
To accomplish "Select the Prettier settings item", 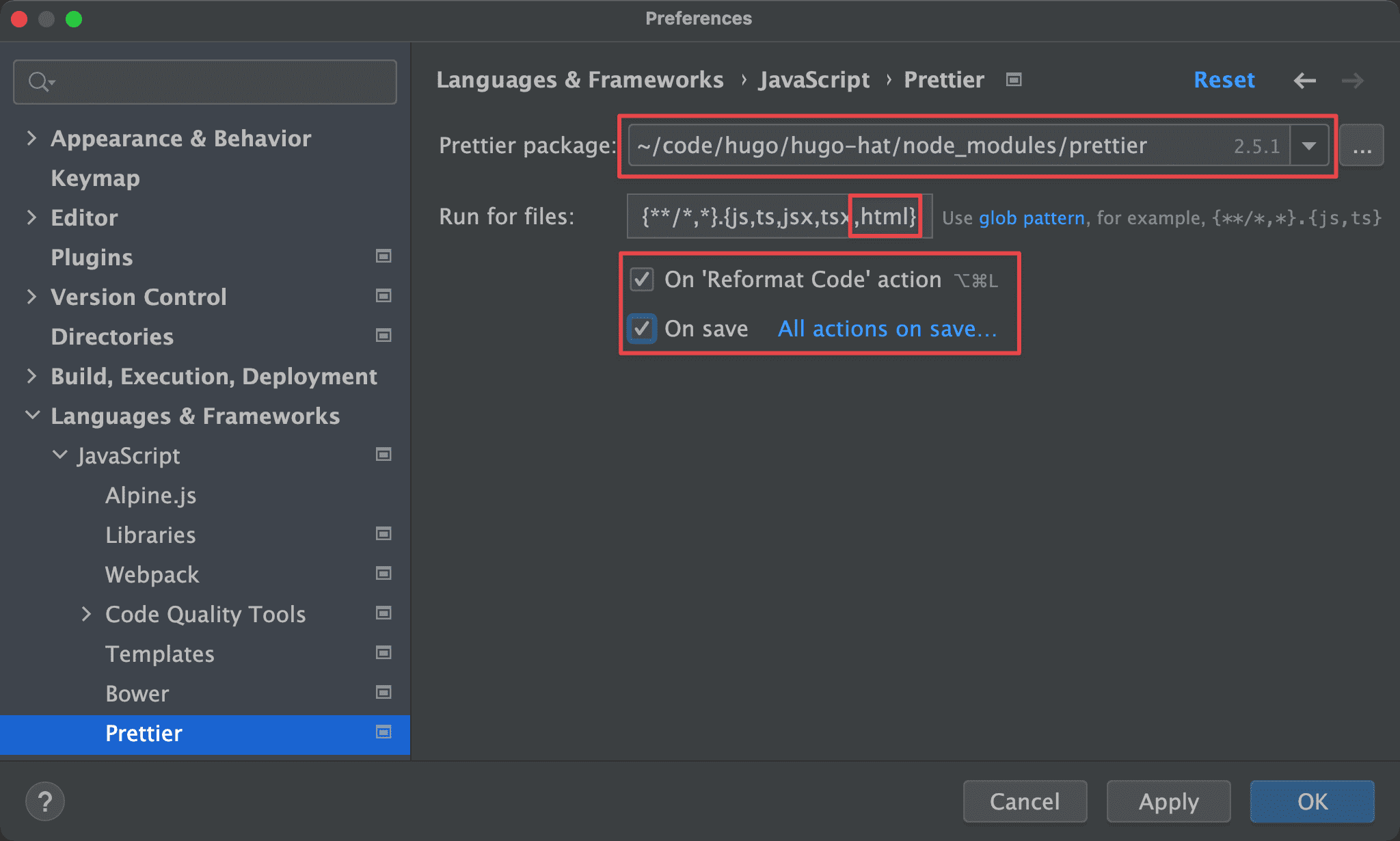I will pos(205,734).
